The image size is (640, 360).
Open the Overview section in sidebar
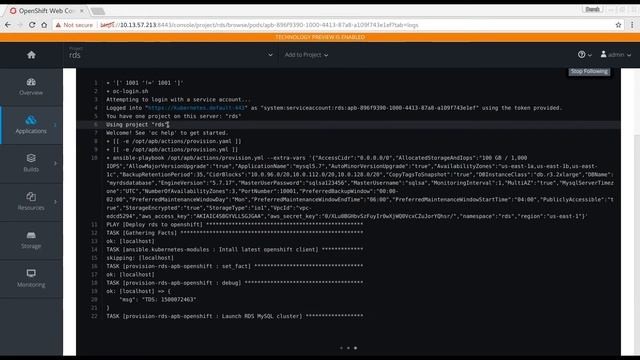(x=31, y=87)
